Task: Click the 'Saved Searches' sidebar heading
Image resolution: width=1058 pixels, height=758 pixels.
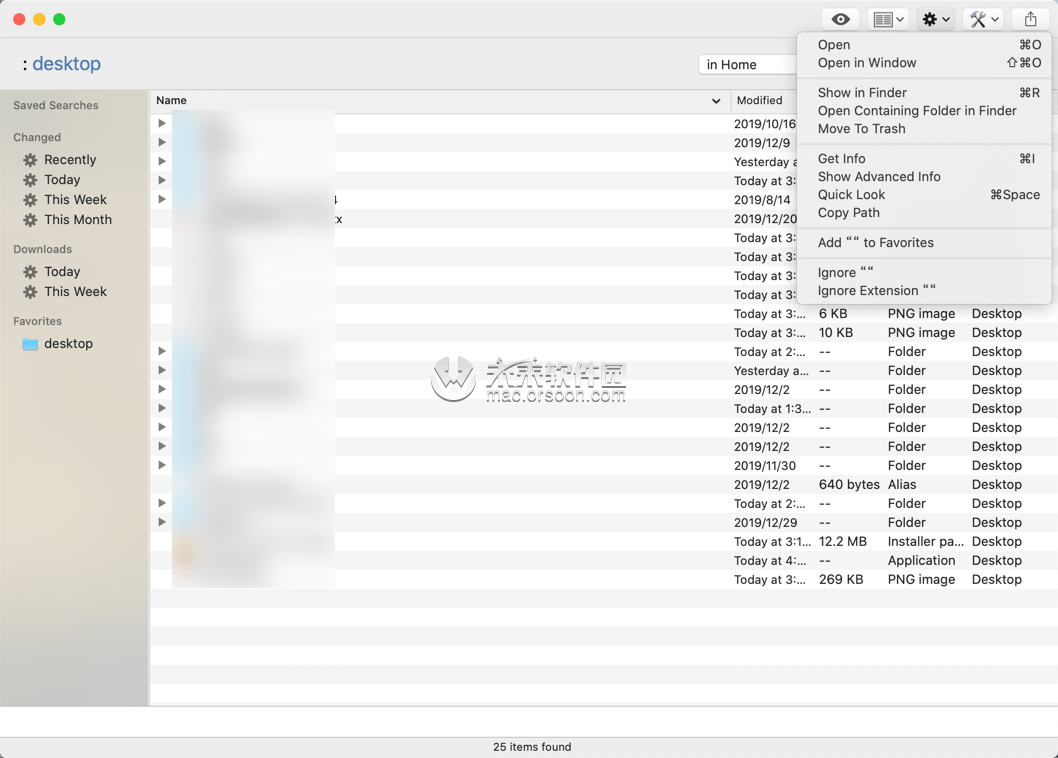Action: pyautogui.click(x=55, y=105)
